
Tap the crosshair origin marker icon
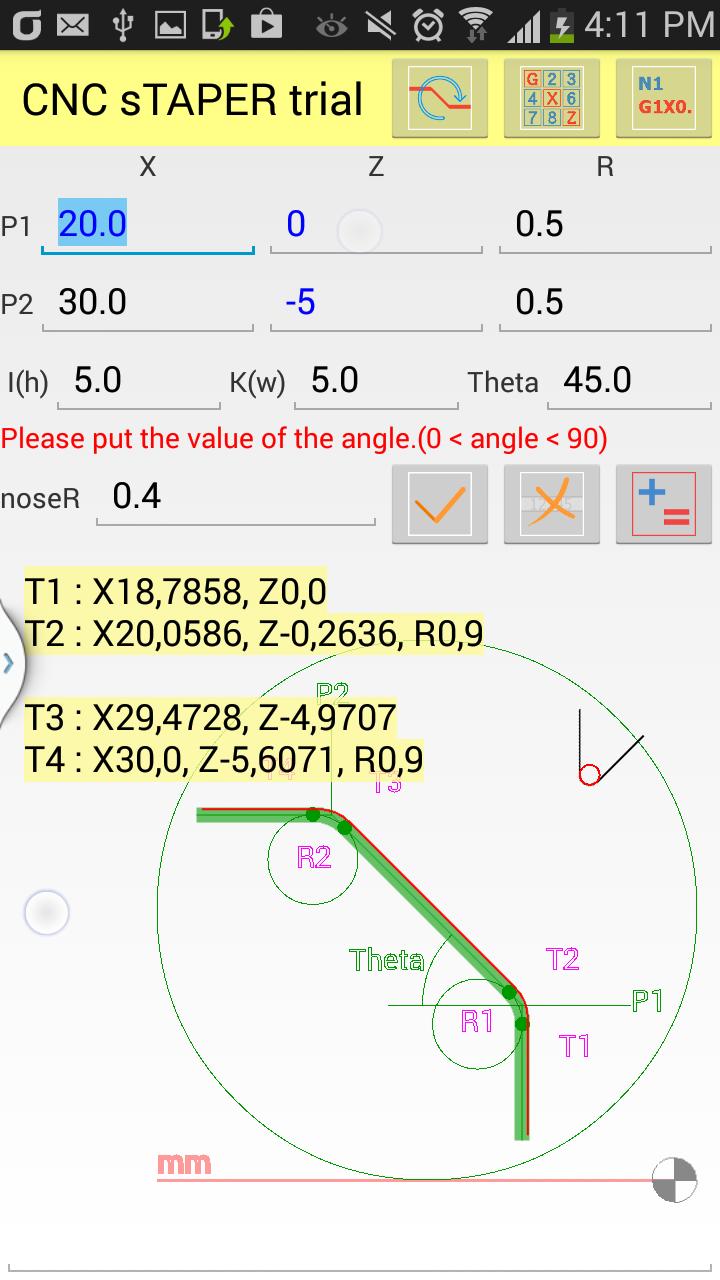674,1180
